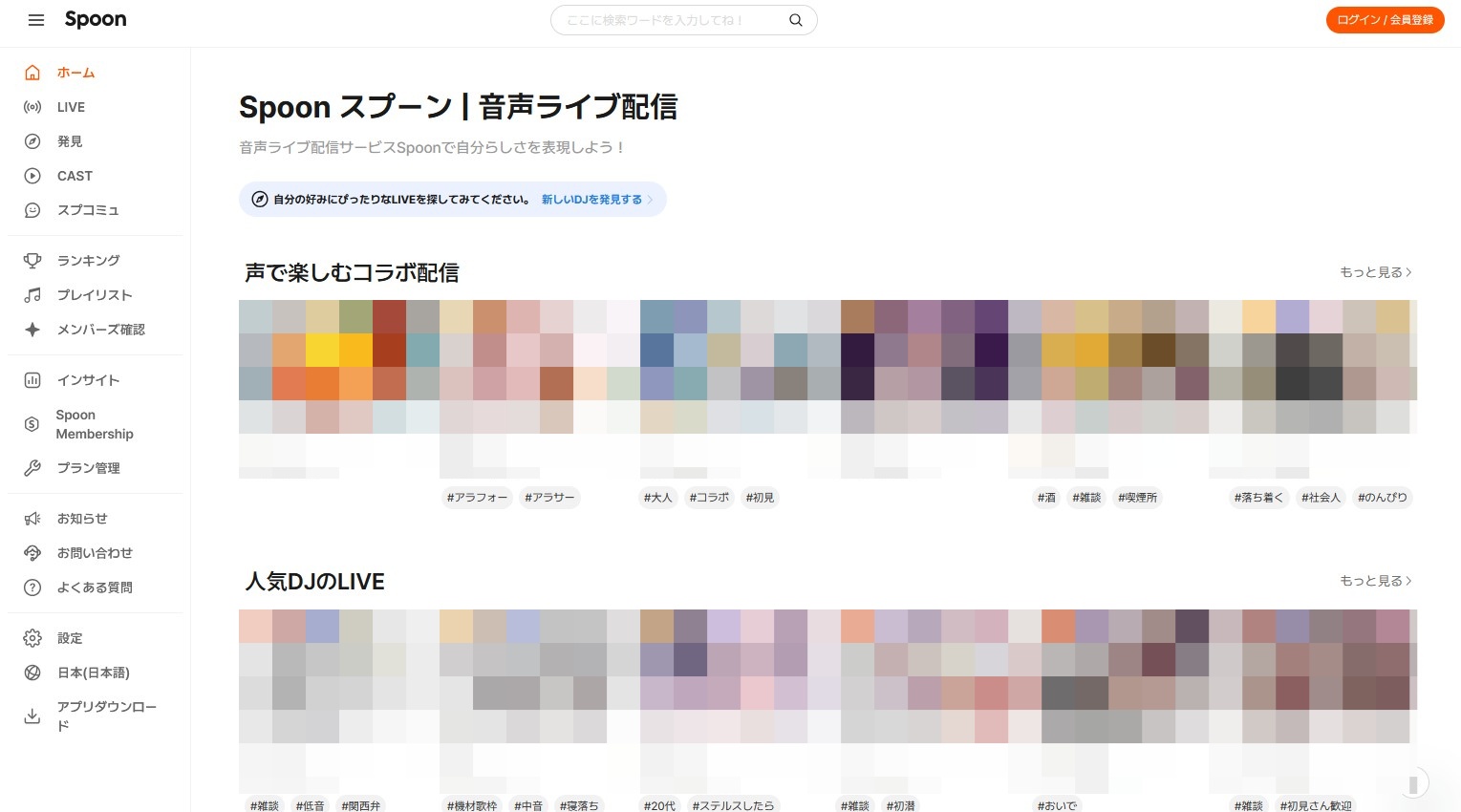Click the #アラサー tag
The image size is (1461, 812).
(549, 498)
